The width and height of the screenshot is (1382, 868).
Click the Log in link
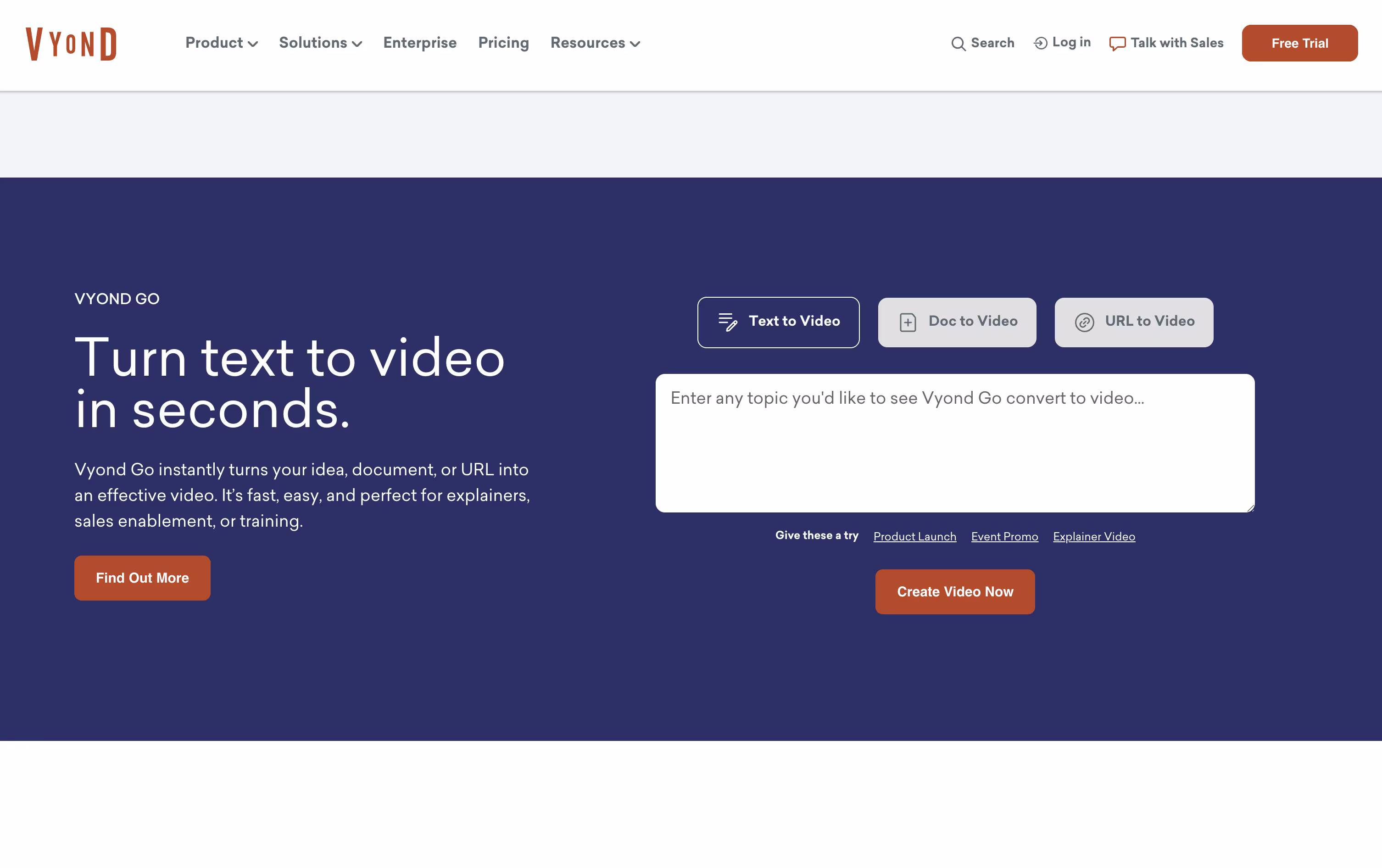1062,43
